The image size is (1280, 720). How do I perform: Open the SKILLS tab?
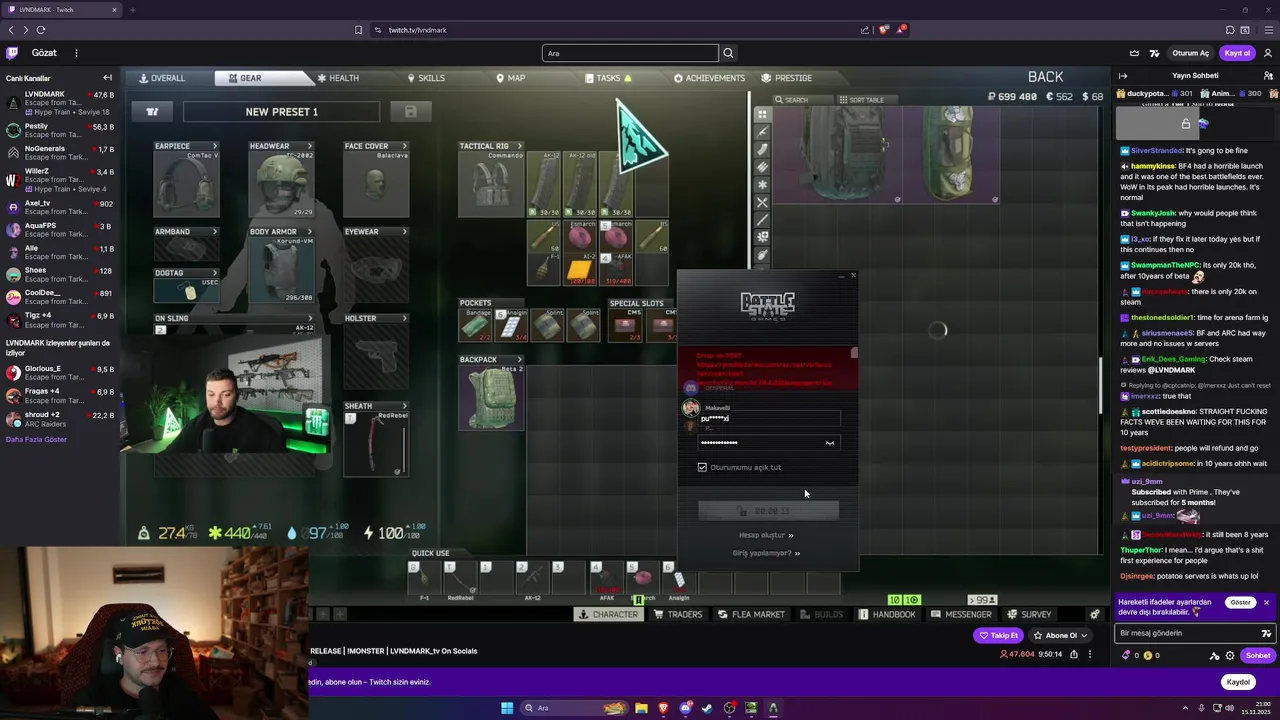[425, 78]
